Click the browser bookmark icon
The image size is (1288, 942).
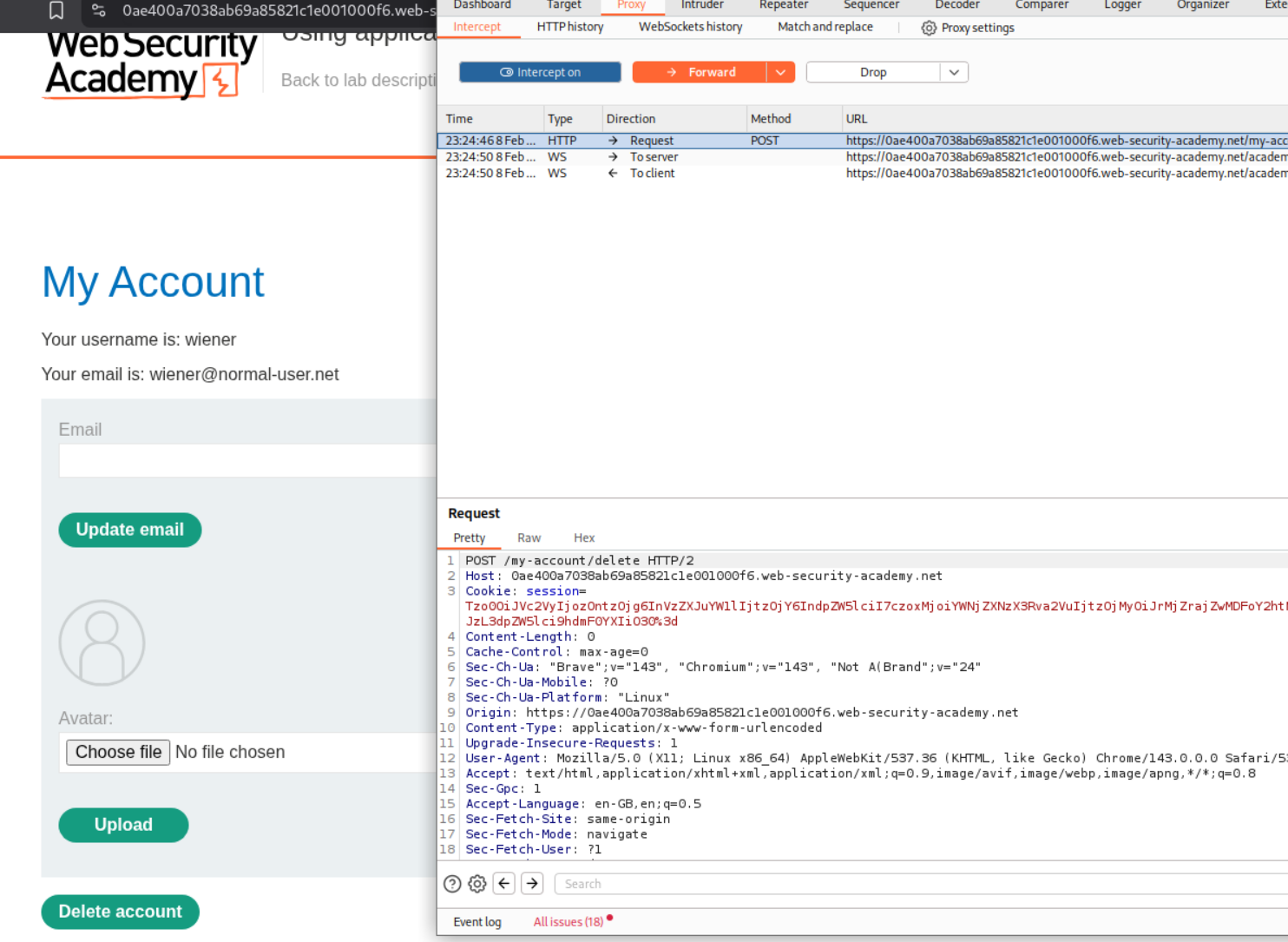pyautogui.click(x=56, y=10)
